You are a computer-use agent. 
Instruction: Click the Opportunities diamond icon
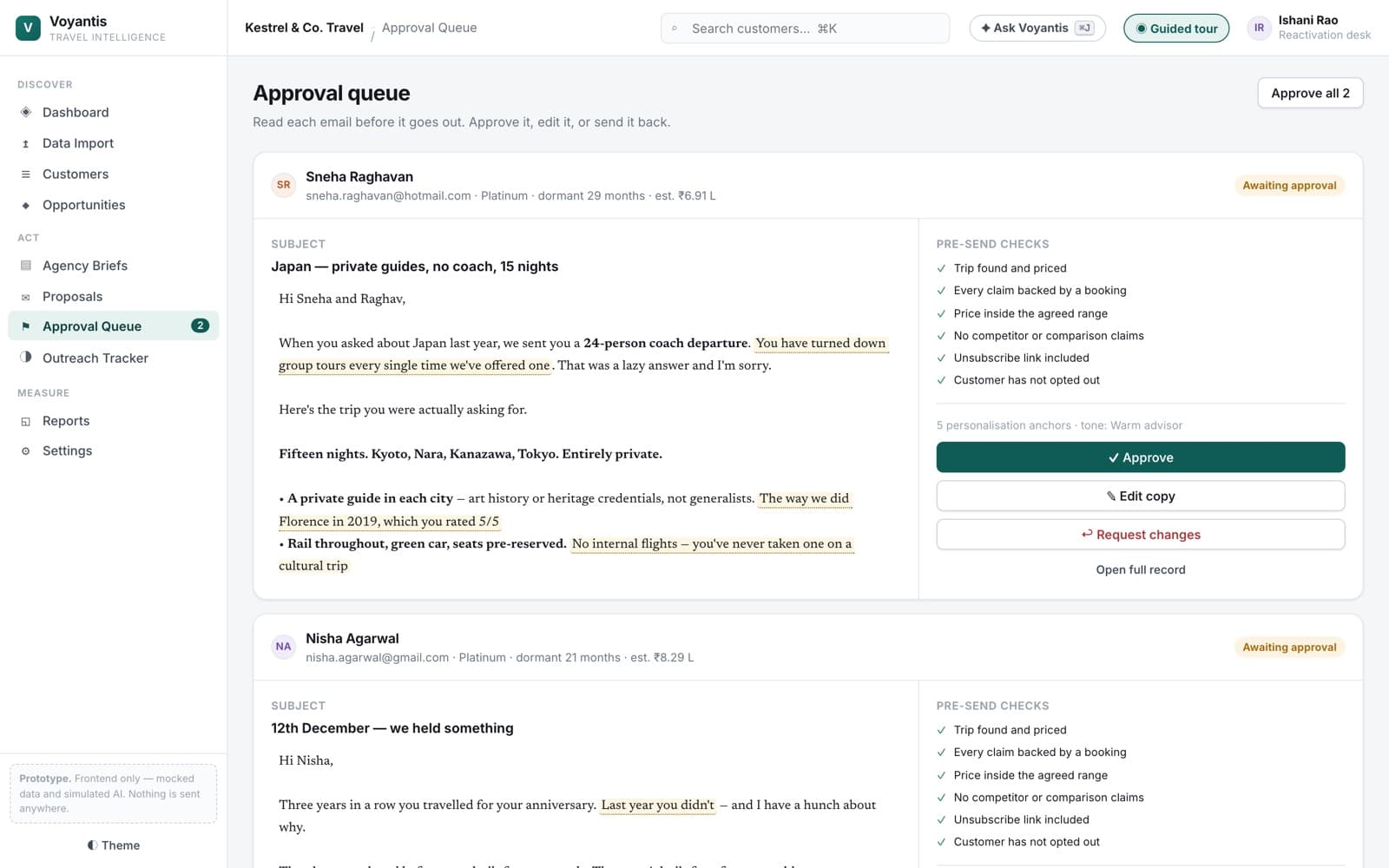(26, 205)
